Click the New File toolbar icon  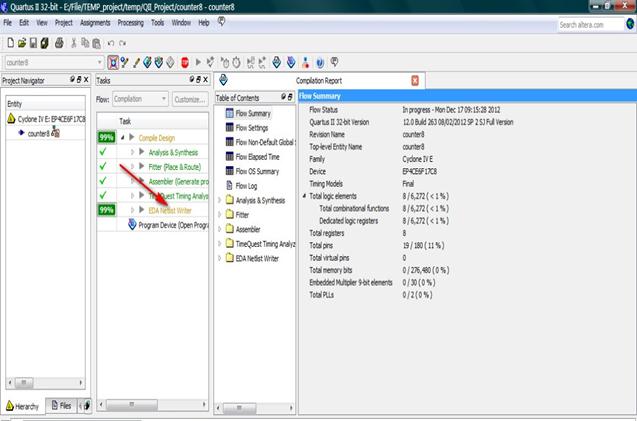tap(11, 43)
